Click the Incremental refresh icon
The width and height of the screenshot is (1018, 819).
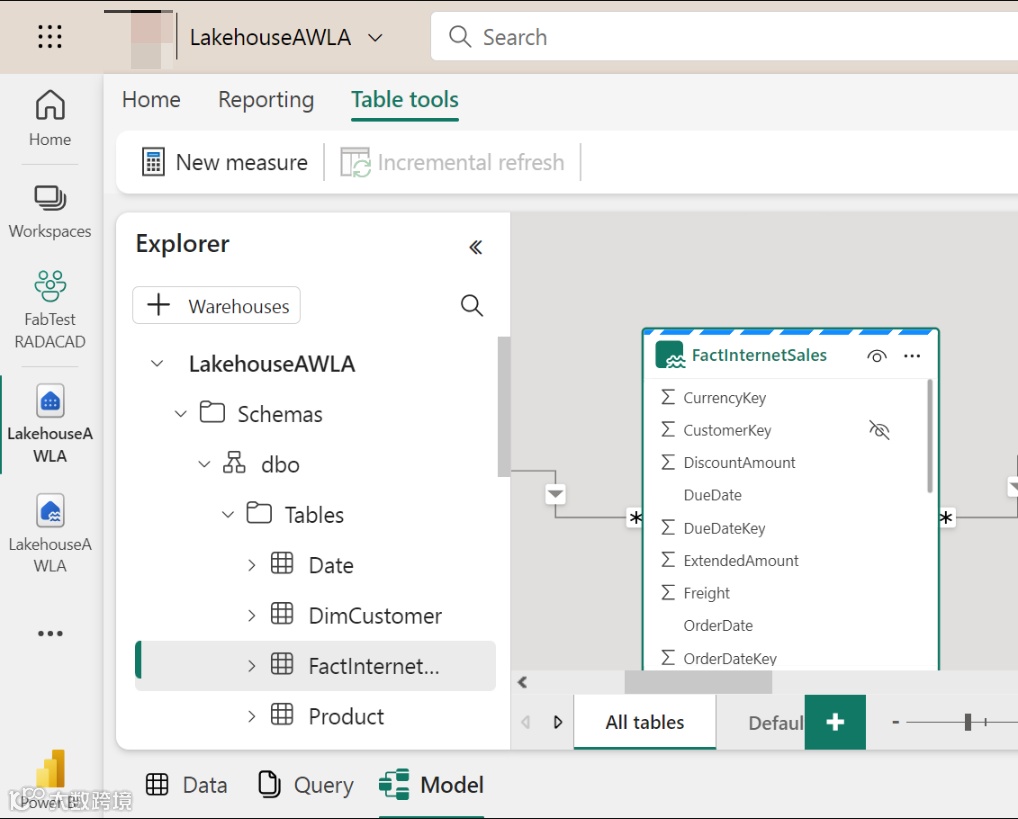pos(355,162)
